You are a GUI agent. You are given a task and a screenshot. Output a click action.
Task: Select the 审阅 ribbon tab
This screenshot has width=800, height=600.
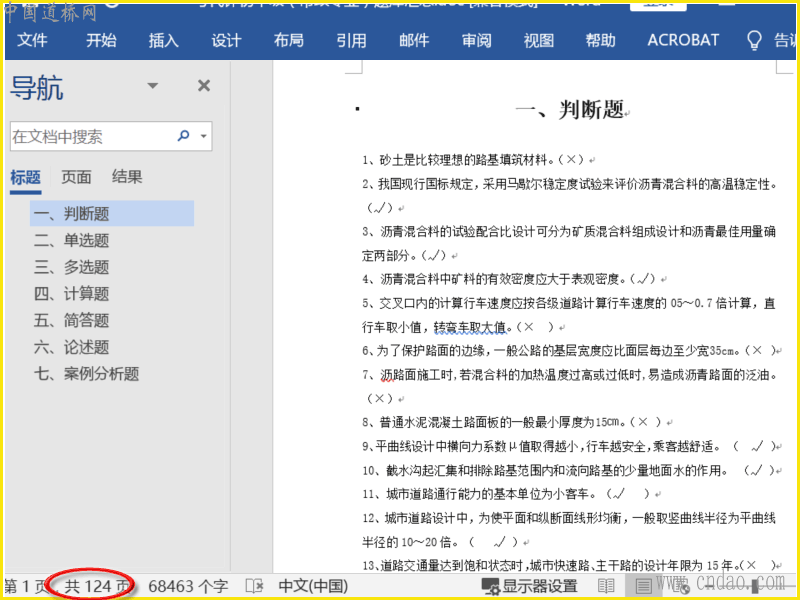(477, 40)
